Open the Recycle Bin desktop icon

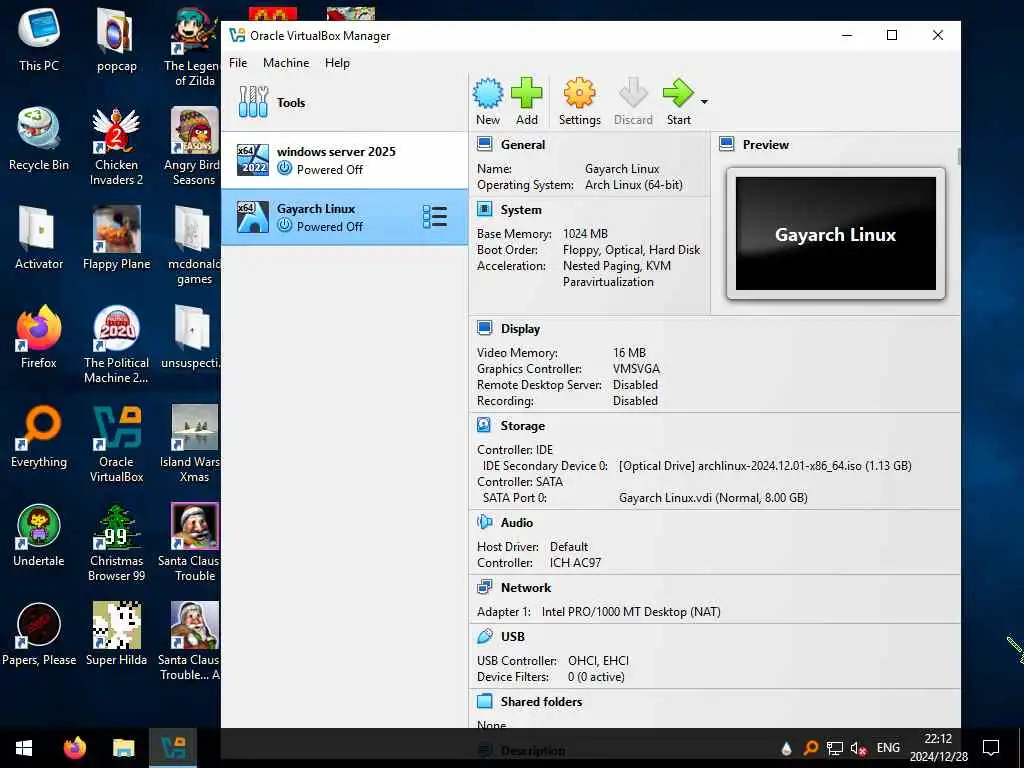[39, 138]
